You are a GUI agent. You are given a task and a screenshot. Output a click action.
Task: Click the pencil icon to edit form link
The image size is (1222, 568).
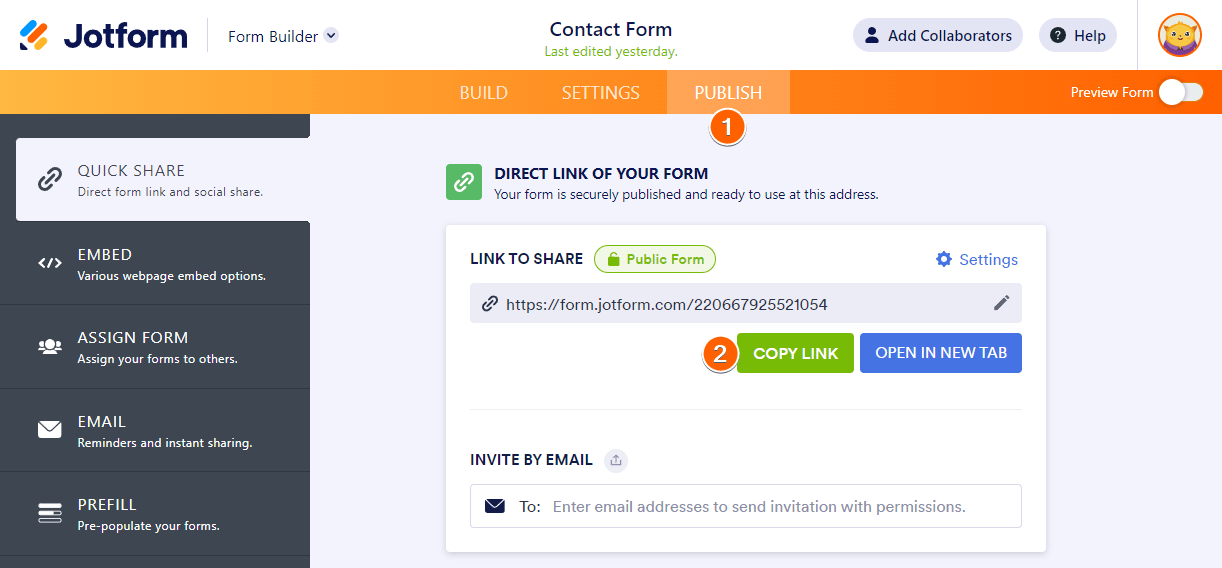[x=1001, y=303]
